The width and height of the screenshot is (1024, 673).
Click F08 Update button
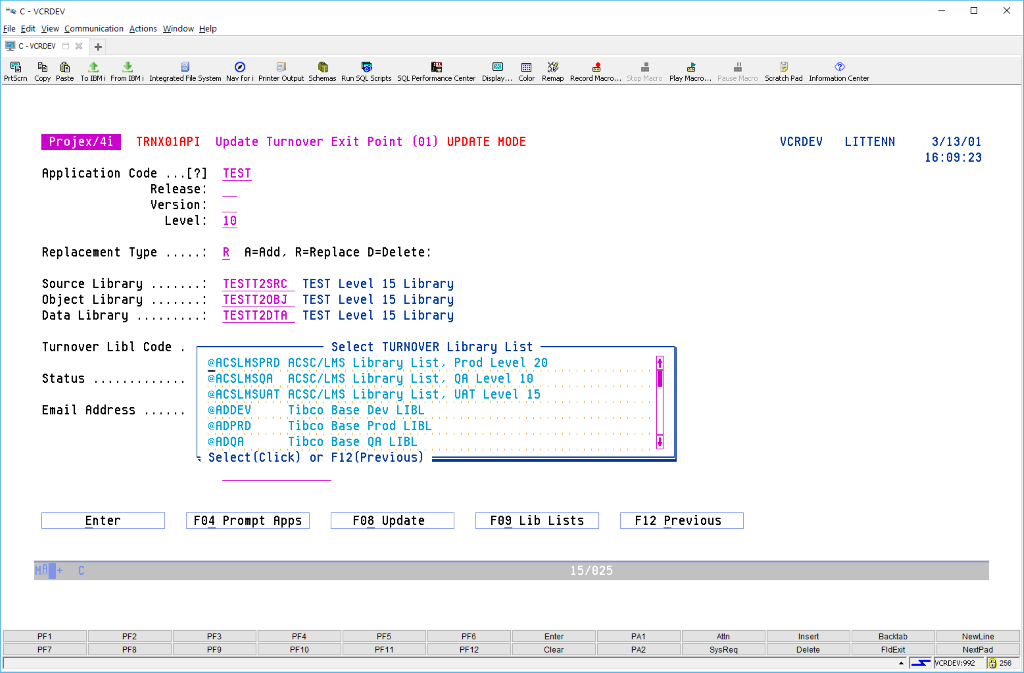point(392,520)
